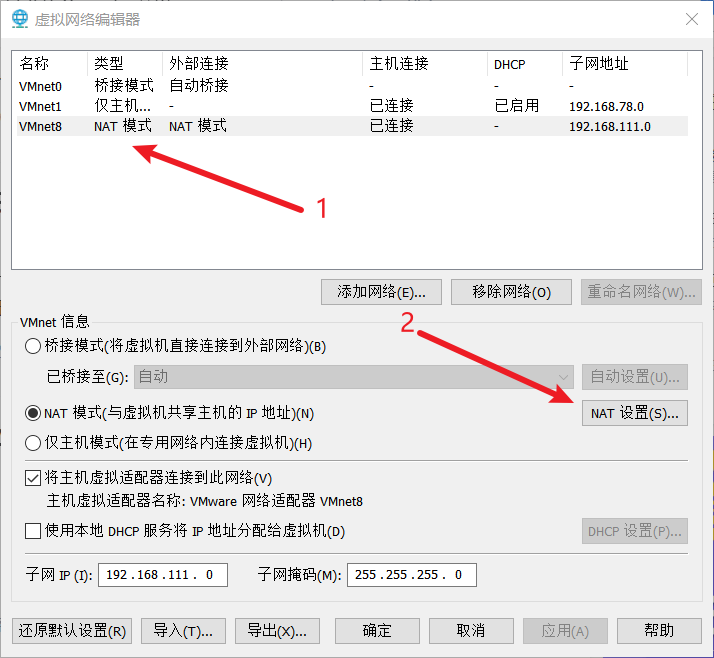Click the 子网 IP input field

pyautogui.click(x=163, y=575)
